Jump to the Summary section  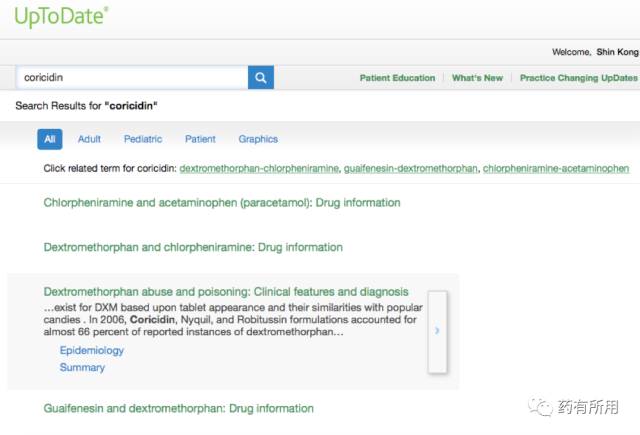(x=82, y=368)
